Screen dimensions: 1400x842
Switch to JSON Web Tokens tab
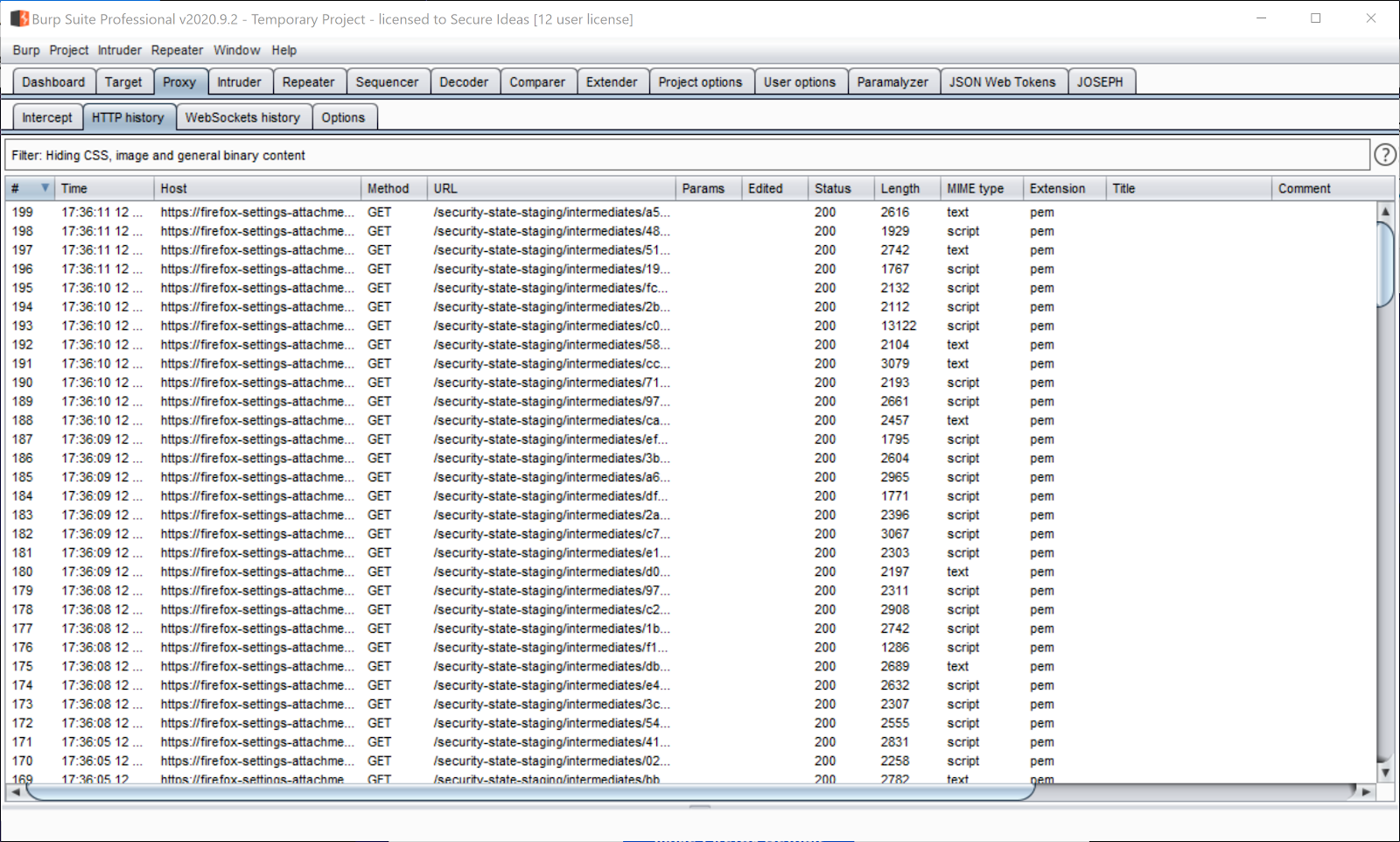(1003, 81)
